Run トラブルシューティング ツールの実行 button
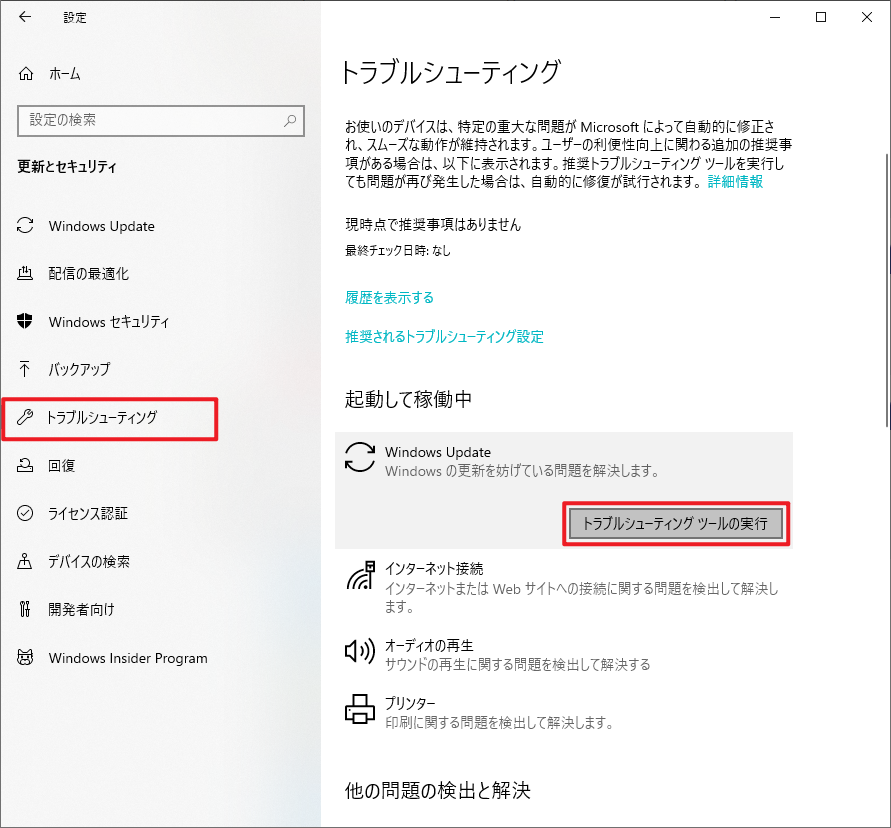The height and width of the screenshot is (828, 891). pos(676,523)
